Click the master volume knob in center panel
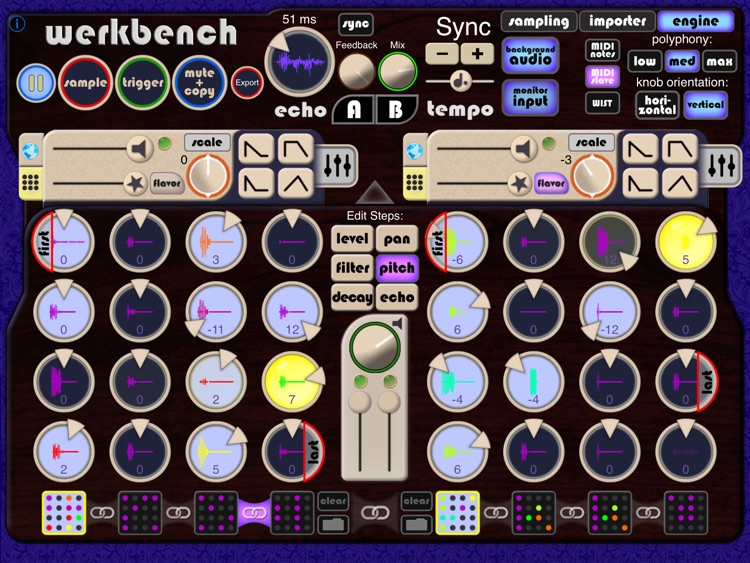Screen dimensions: 750x563 click(x=375, y=347)
